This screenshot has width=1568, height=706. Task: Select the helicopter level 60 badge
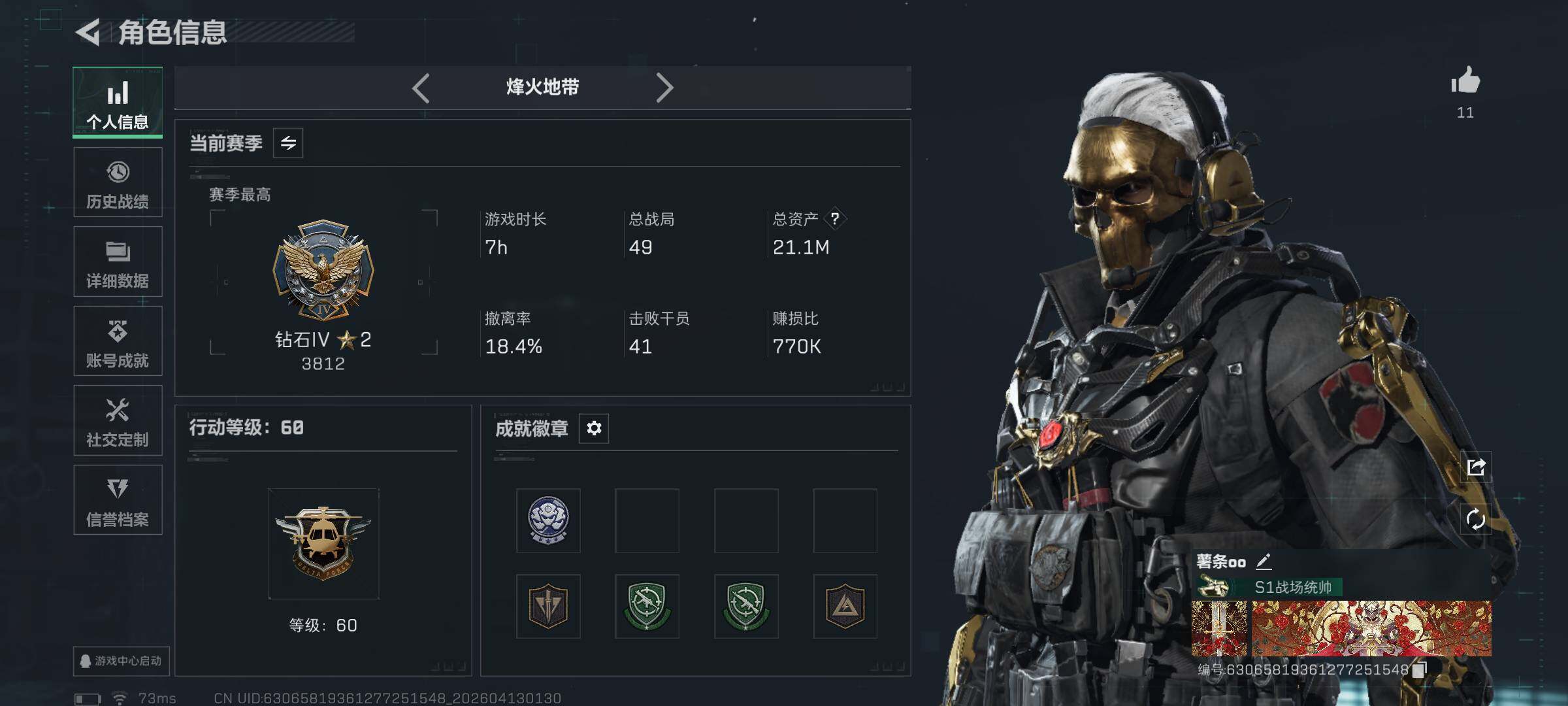[x=323, y=544]
